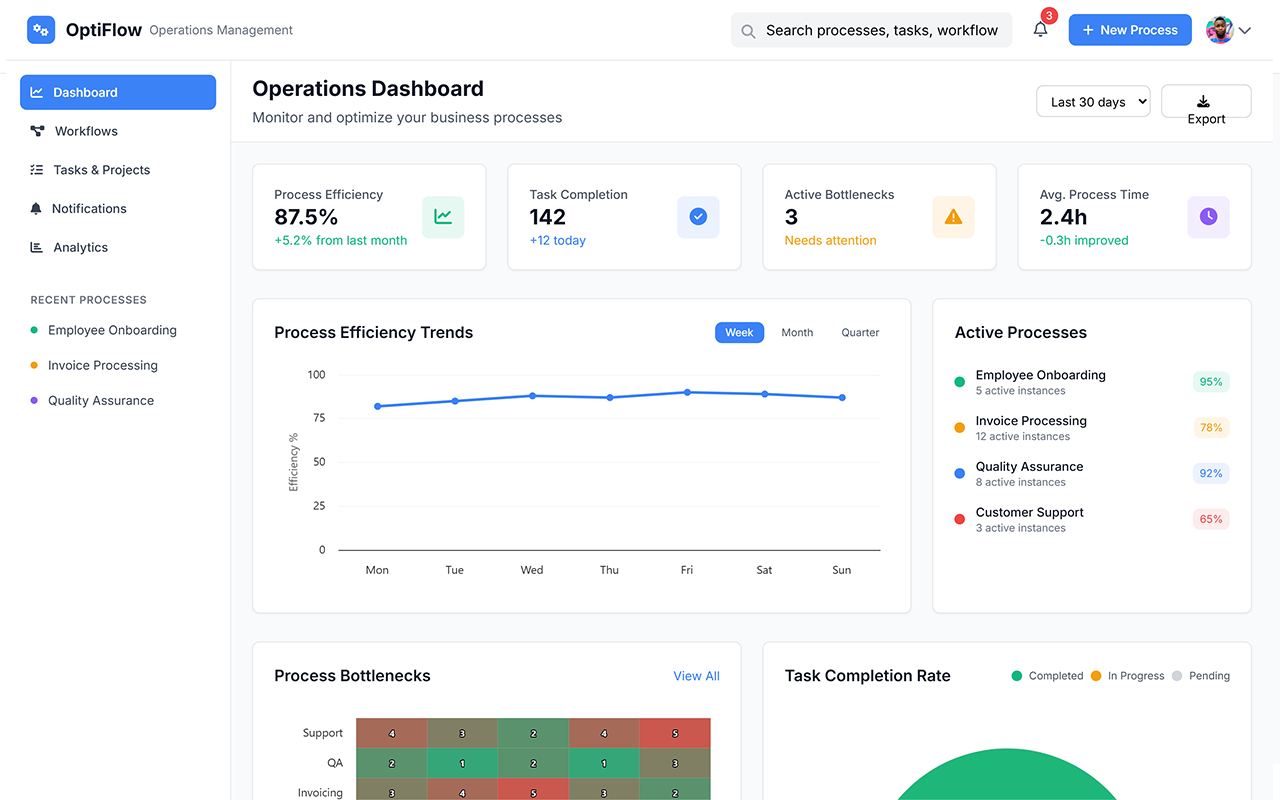Image resolution: width=1280 pixels, height=800 pixels.
Task: Click the search magnifier icon
Action: coord(748,31)
